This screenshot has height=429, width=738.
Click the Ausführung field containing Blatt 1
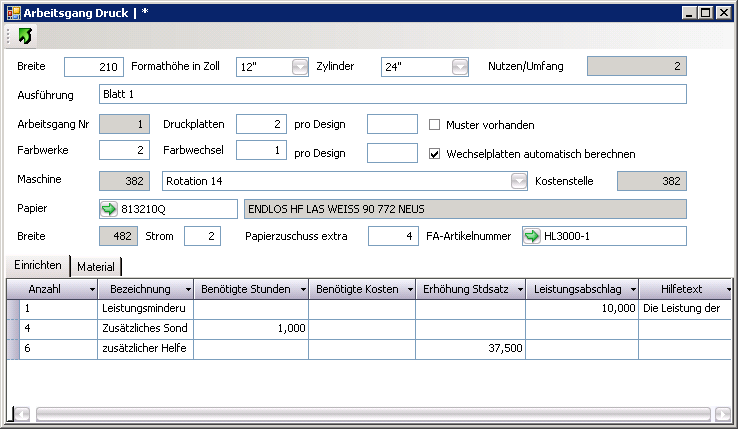tap(392, 94)
